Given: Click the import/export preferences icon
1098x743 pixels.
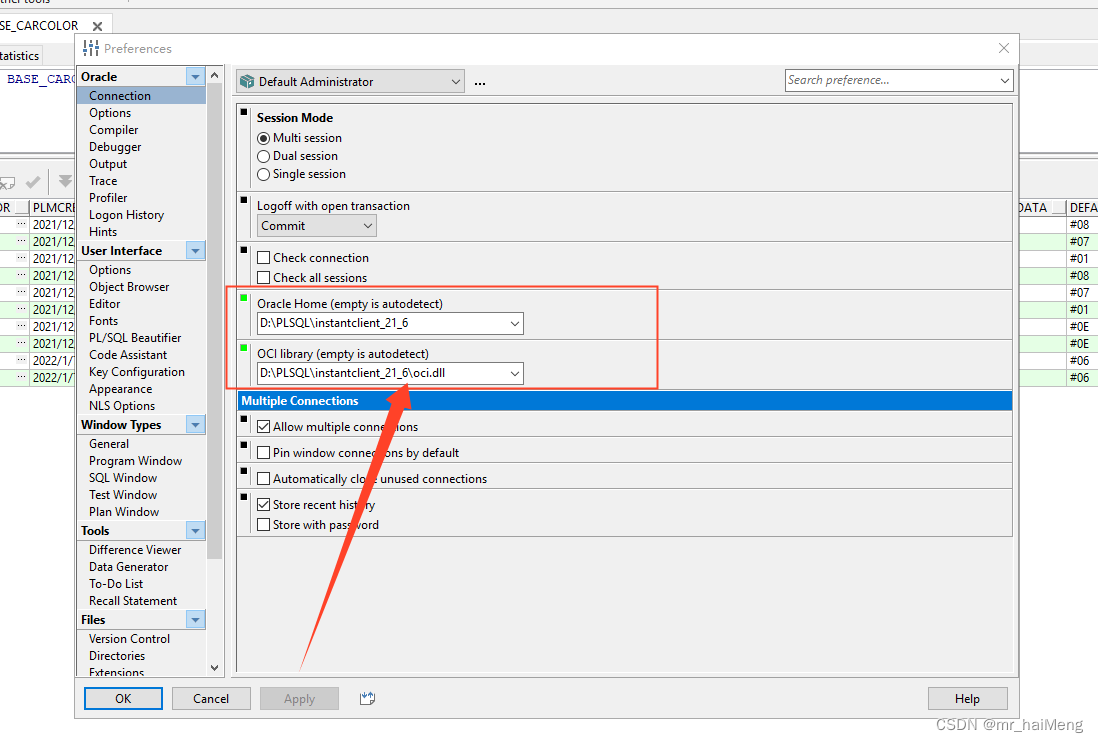Looking at the screenshot, I should pyautogui.click(x=367, y=698).
